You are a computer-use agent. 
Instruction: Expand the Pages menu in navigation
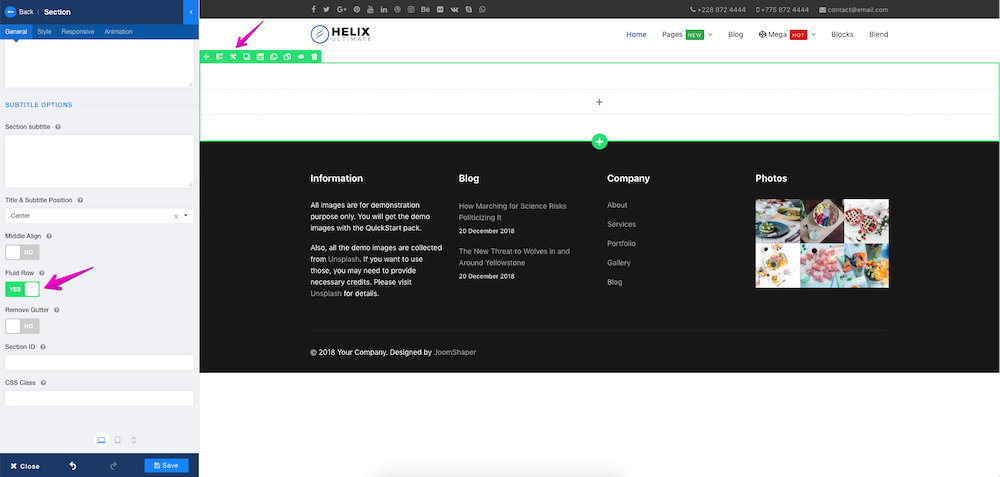[x=687, y=34]
